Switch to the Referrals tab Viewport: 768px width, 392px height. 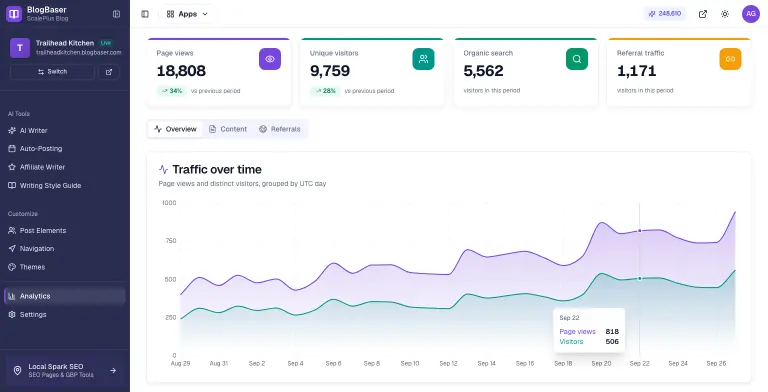[280, 129]
